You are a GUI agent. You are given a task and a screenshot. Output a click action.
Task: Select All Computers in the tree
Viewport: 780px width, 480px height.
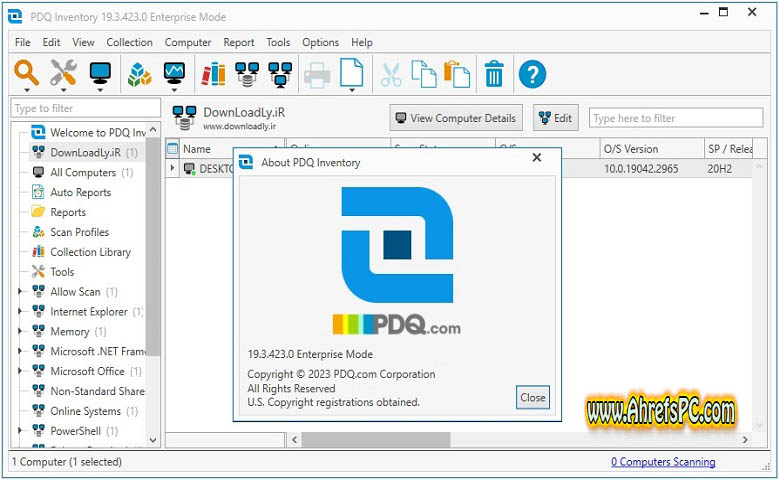(82, 172)
